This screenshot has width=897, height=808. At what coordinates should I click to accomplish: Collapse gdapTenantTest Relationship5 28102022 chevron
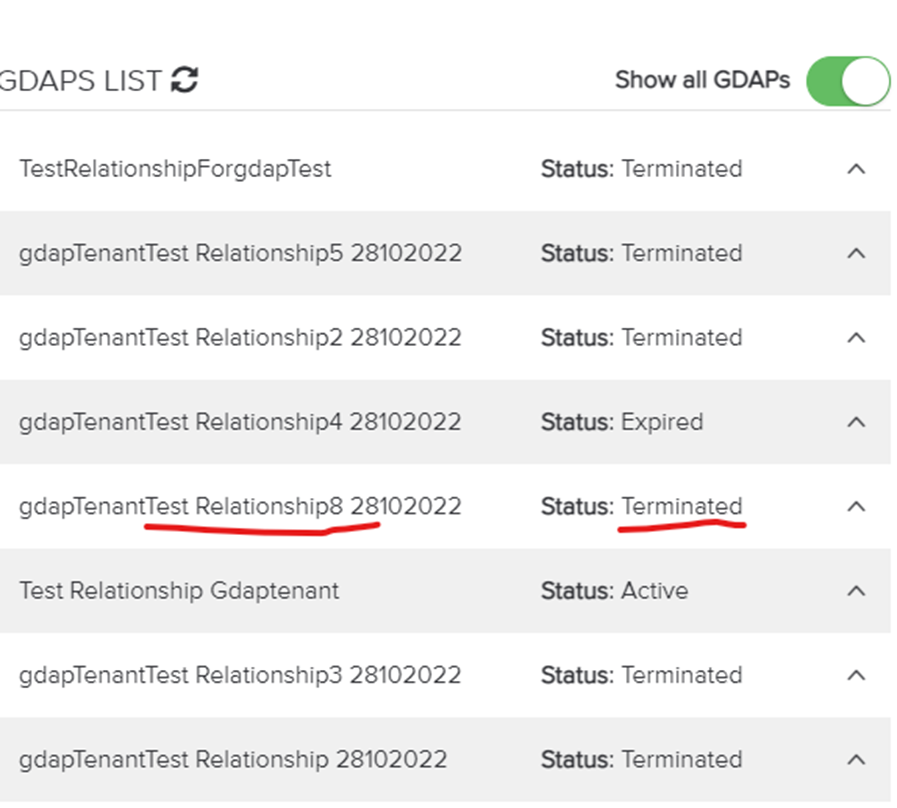(x=857, y=253)
